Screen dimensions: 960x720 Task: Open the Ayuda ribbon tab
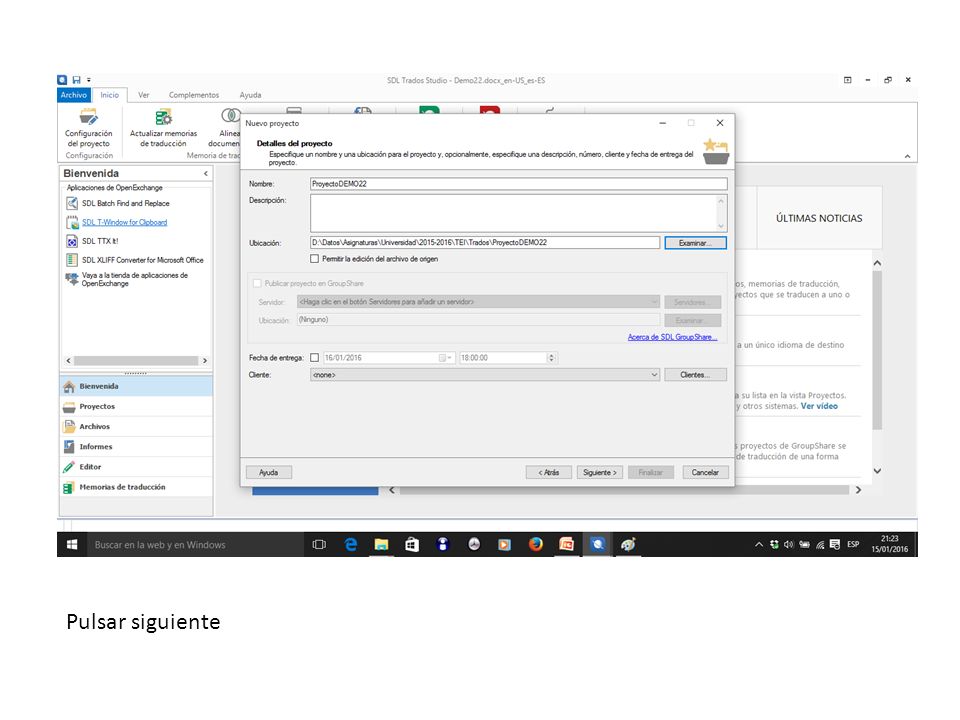point(250,95)
